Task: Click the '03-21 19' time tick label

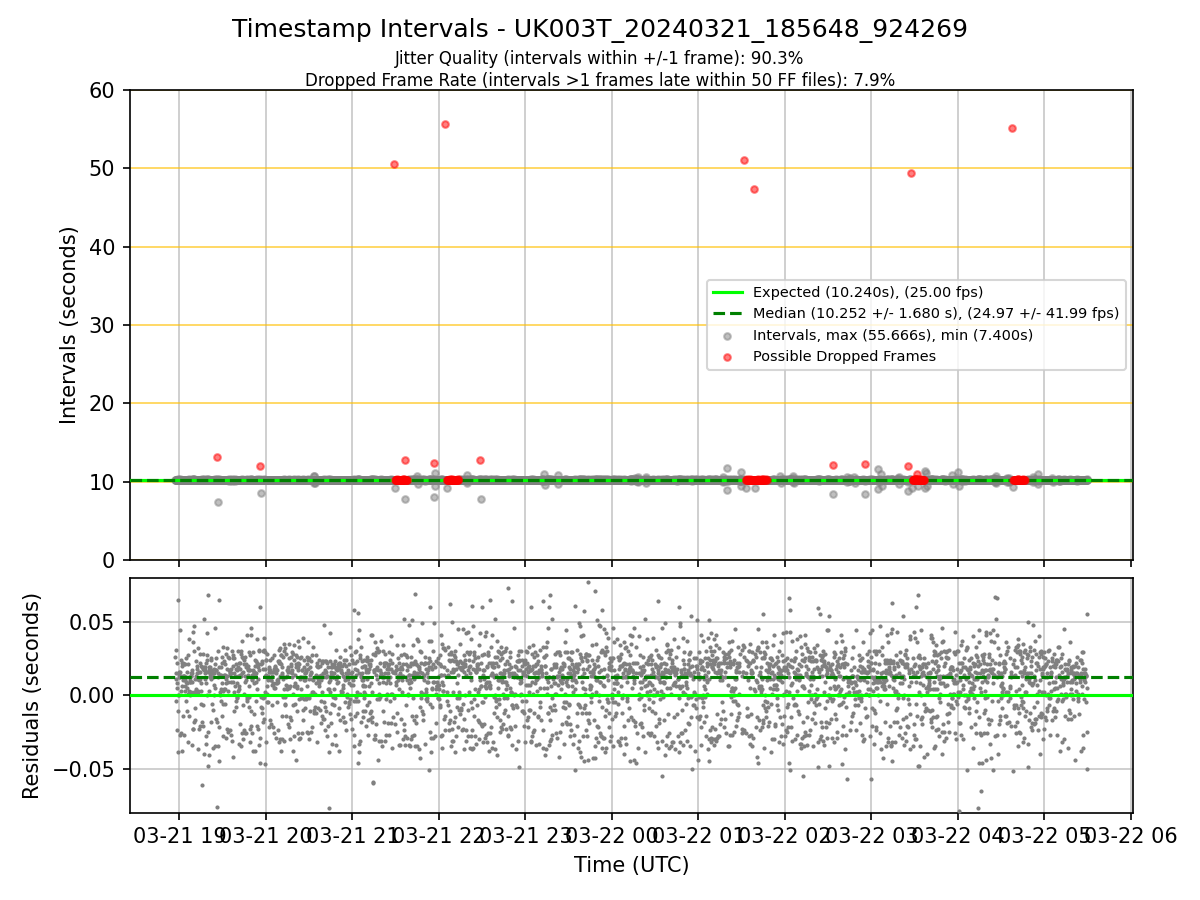Action: [177, 836]
